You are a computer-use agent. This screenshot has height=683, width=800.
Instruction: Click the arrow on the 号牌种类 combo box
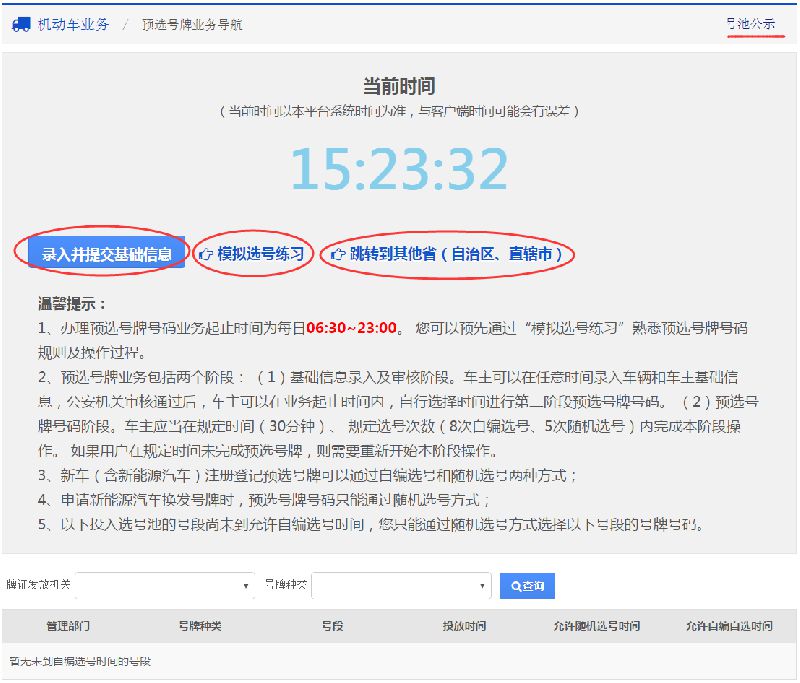click(482, 585)
